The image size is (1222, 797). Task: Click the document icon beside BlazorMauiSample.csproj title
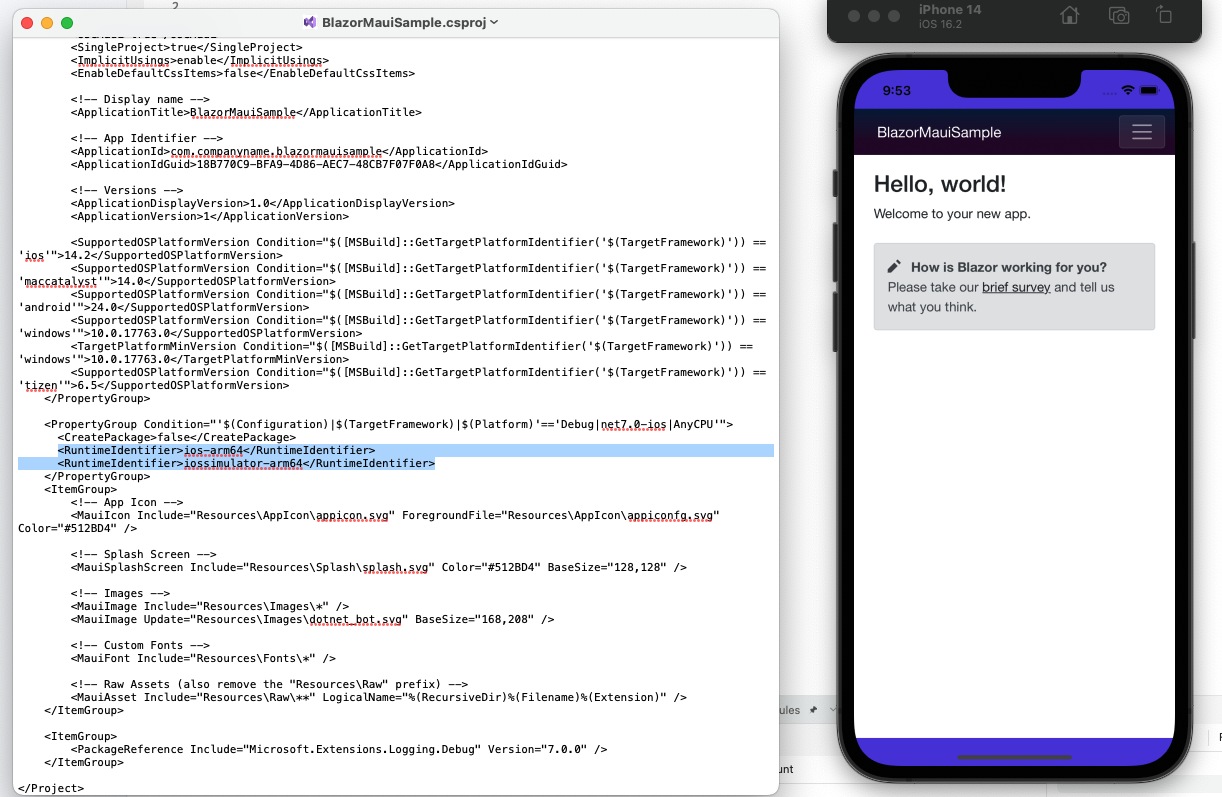click(310, 22)
